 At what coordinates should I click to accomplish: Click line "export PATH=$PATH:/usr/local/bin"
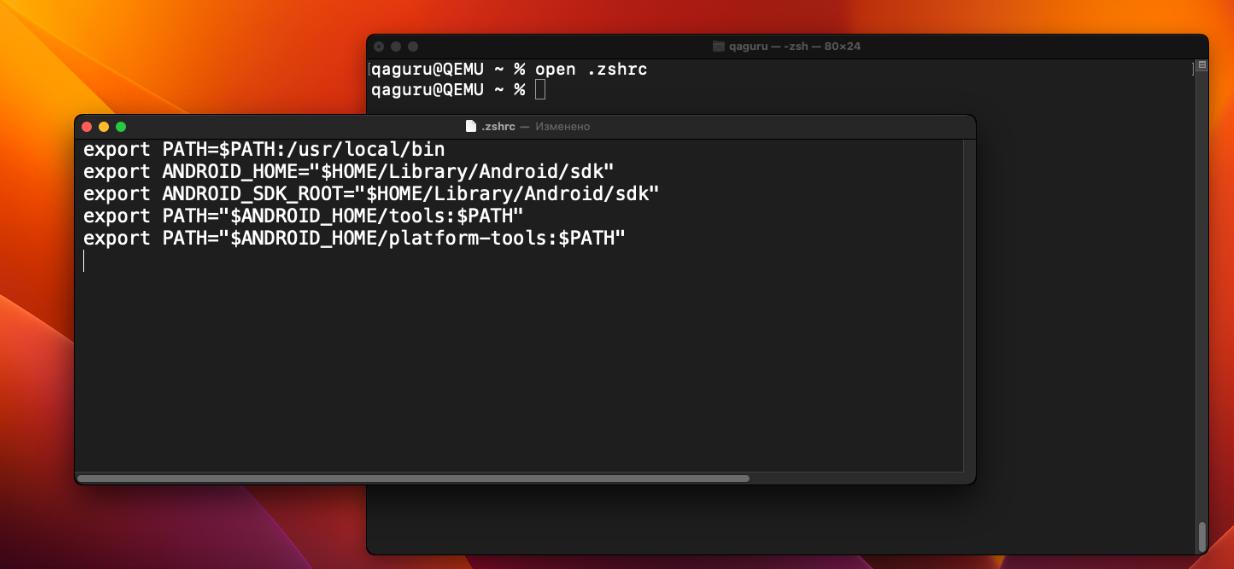(x=264, y=150)
